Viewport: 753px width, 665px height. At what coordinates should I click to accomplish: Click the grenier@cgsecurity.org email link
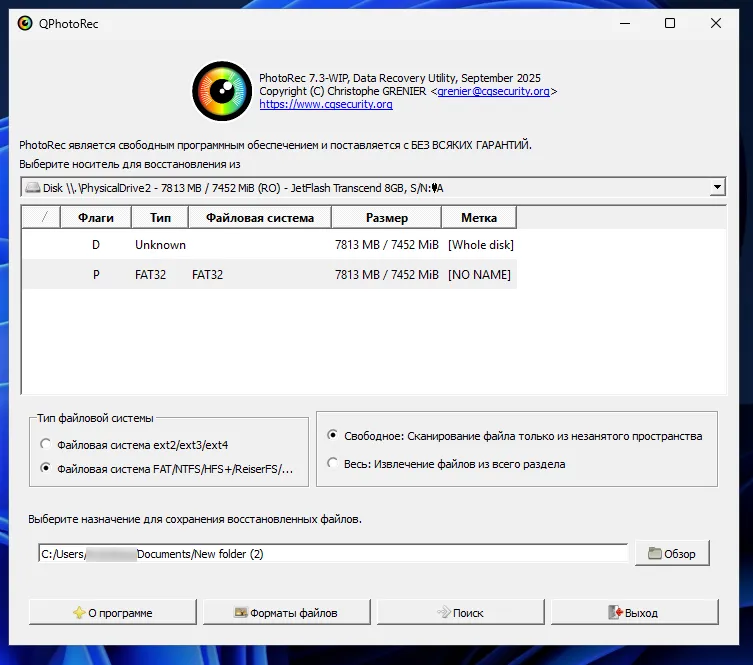tap(494, 91)
